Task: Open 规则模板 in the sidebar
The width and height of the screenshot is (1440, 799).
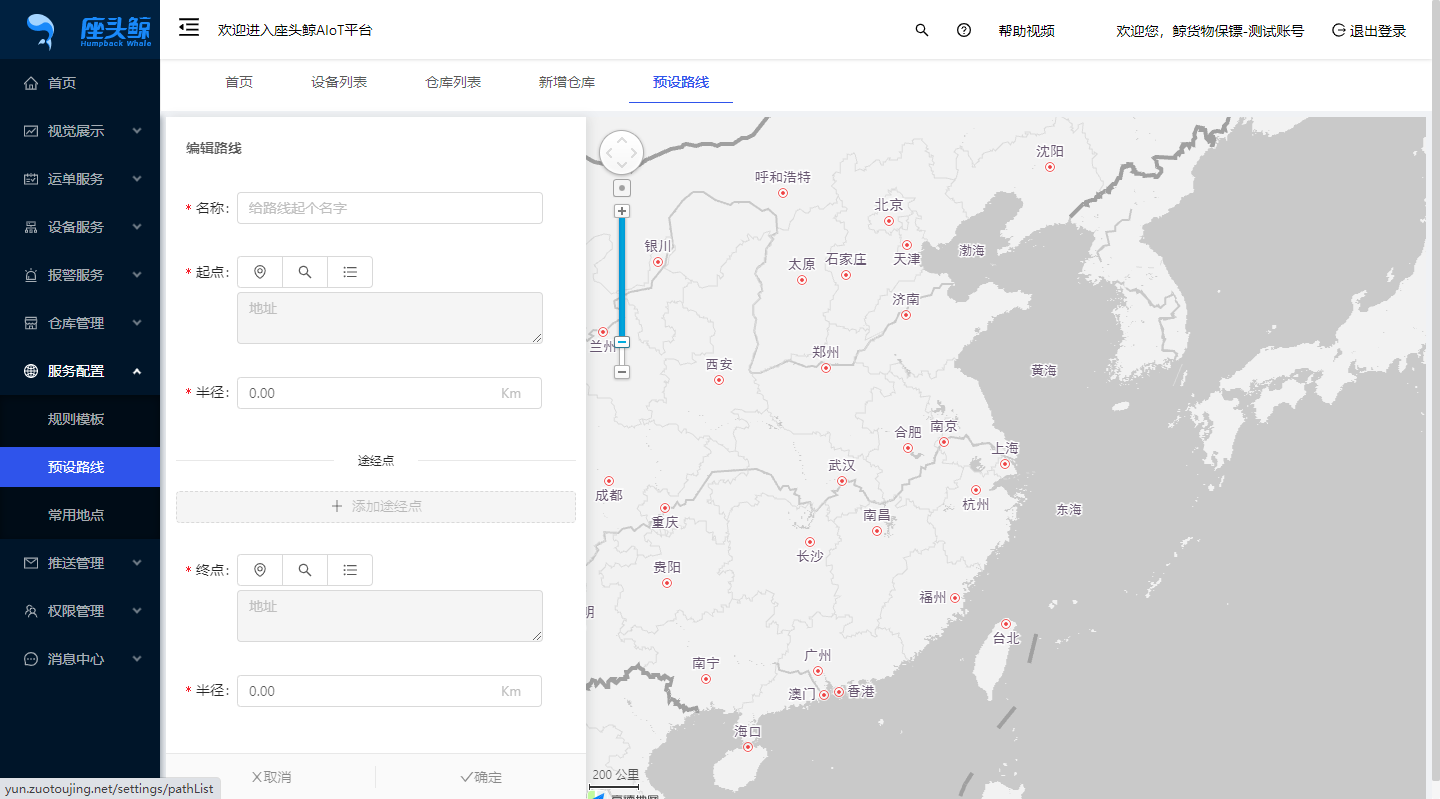Action: point(76,419)
